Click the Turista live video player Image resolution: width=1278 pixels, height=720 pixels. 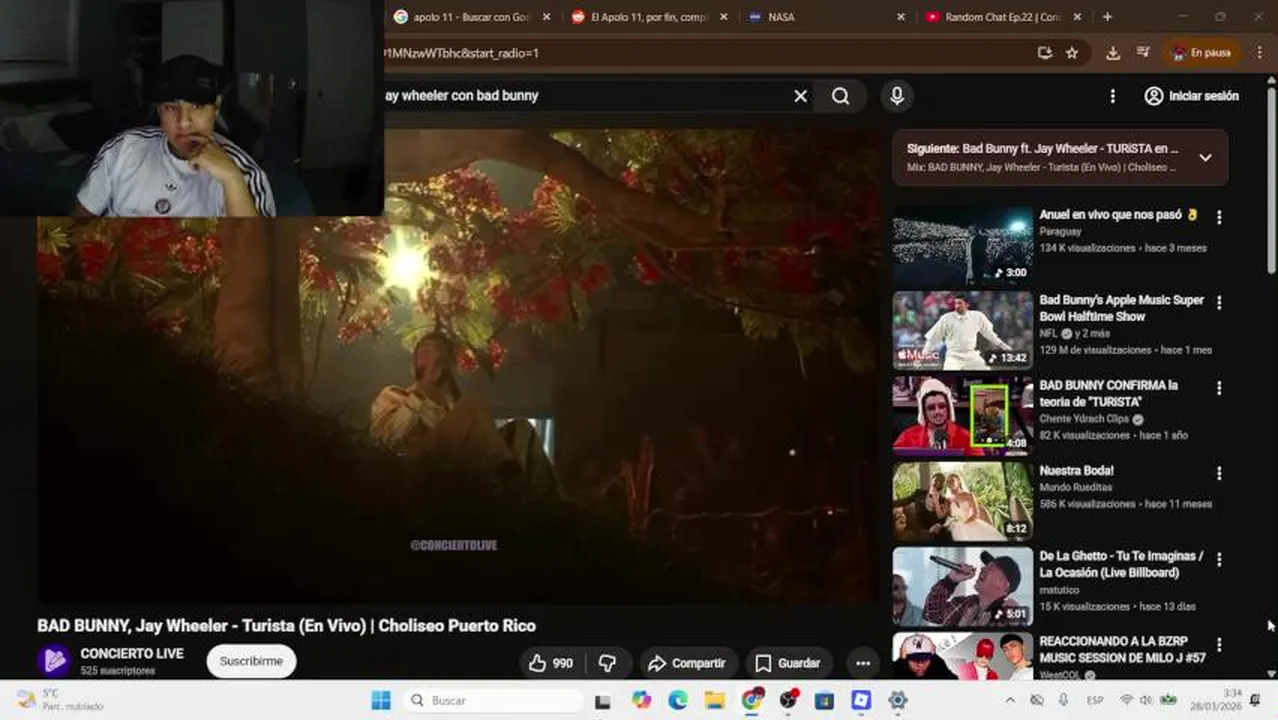click(459, 365)
